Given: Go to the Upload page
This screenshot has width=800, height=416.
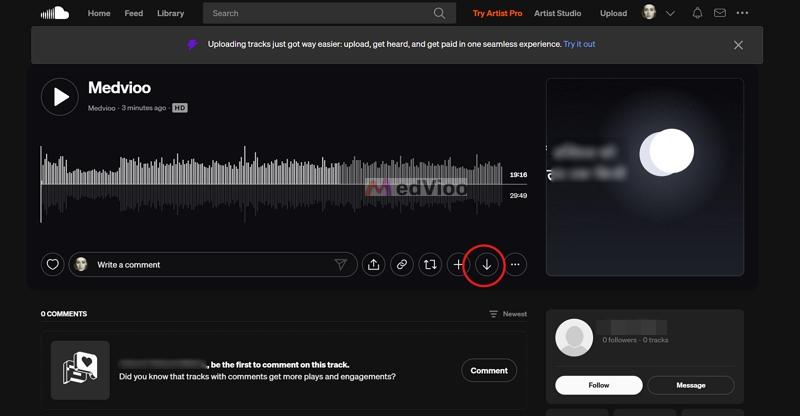Looking at the screenshot, I should (x=613, y=13).
